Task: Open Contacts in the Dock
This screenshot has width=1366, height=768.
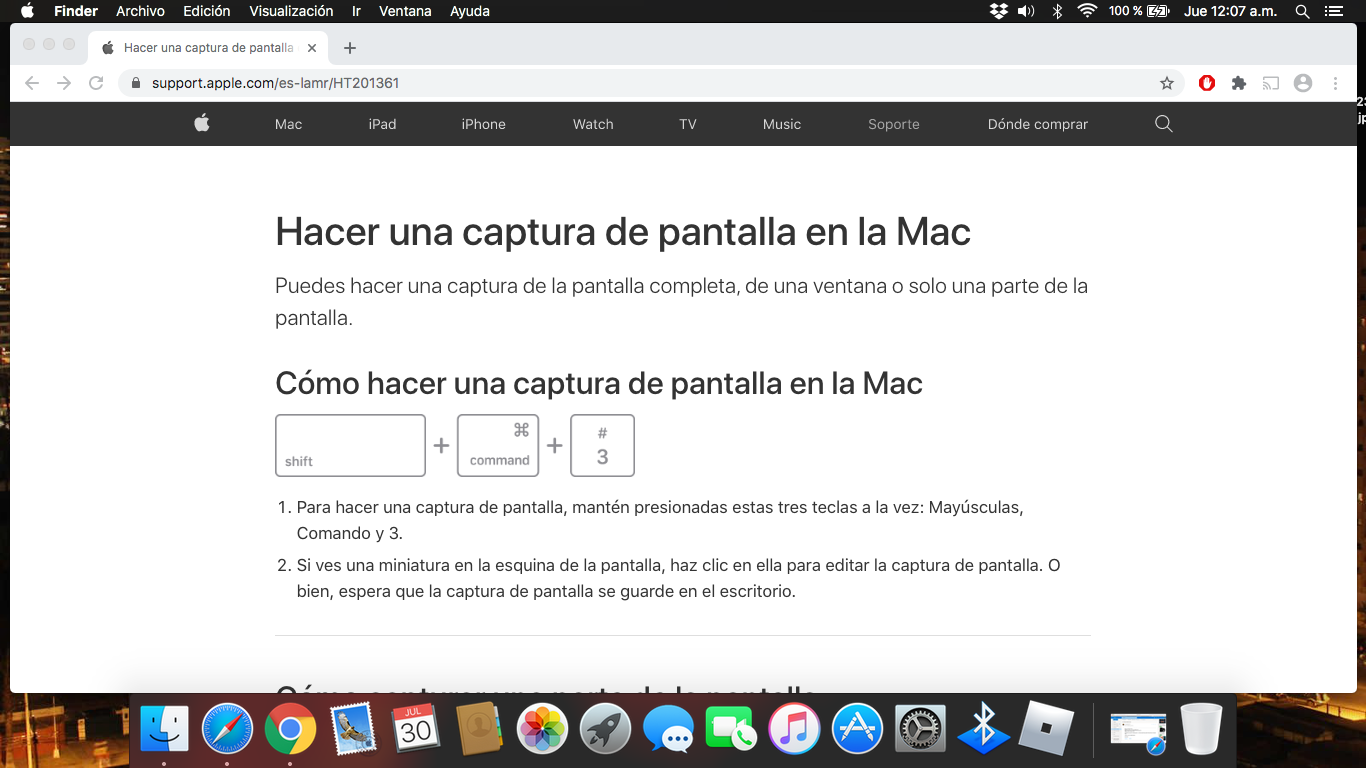Action: 479,729
